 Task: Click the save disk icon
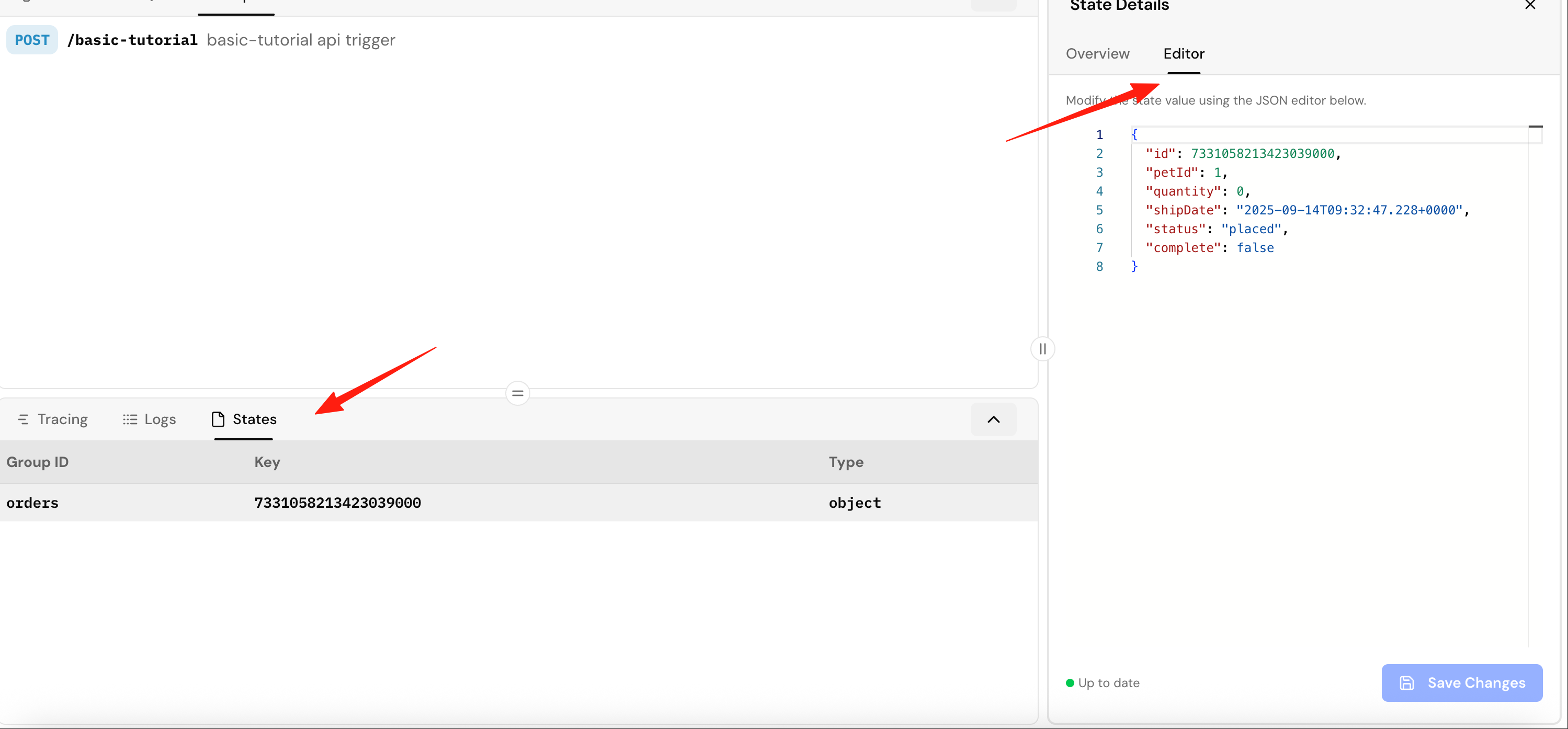[x=1406, y=683]
